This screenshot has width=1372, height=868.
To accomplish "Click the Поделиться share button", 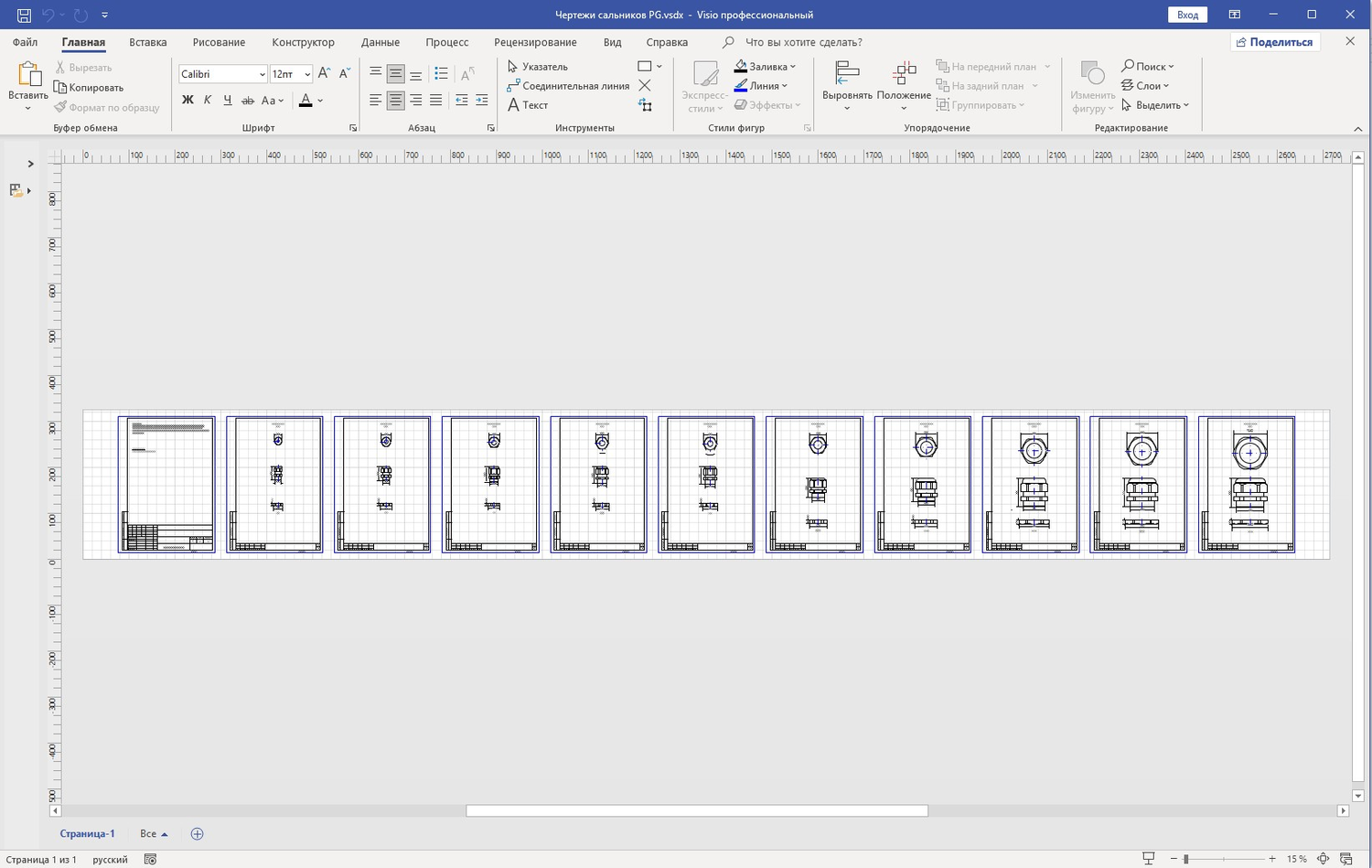I will click(x=1273, y=42).
